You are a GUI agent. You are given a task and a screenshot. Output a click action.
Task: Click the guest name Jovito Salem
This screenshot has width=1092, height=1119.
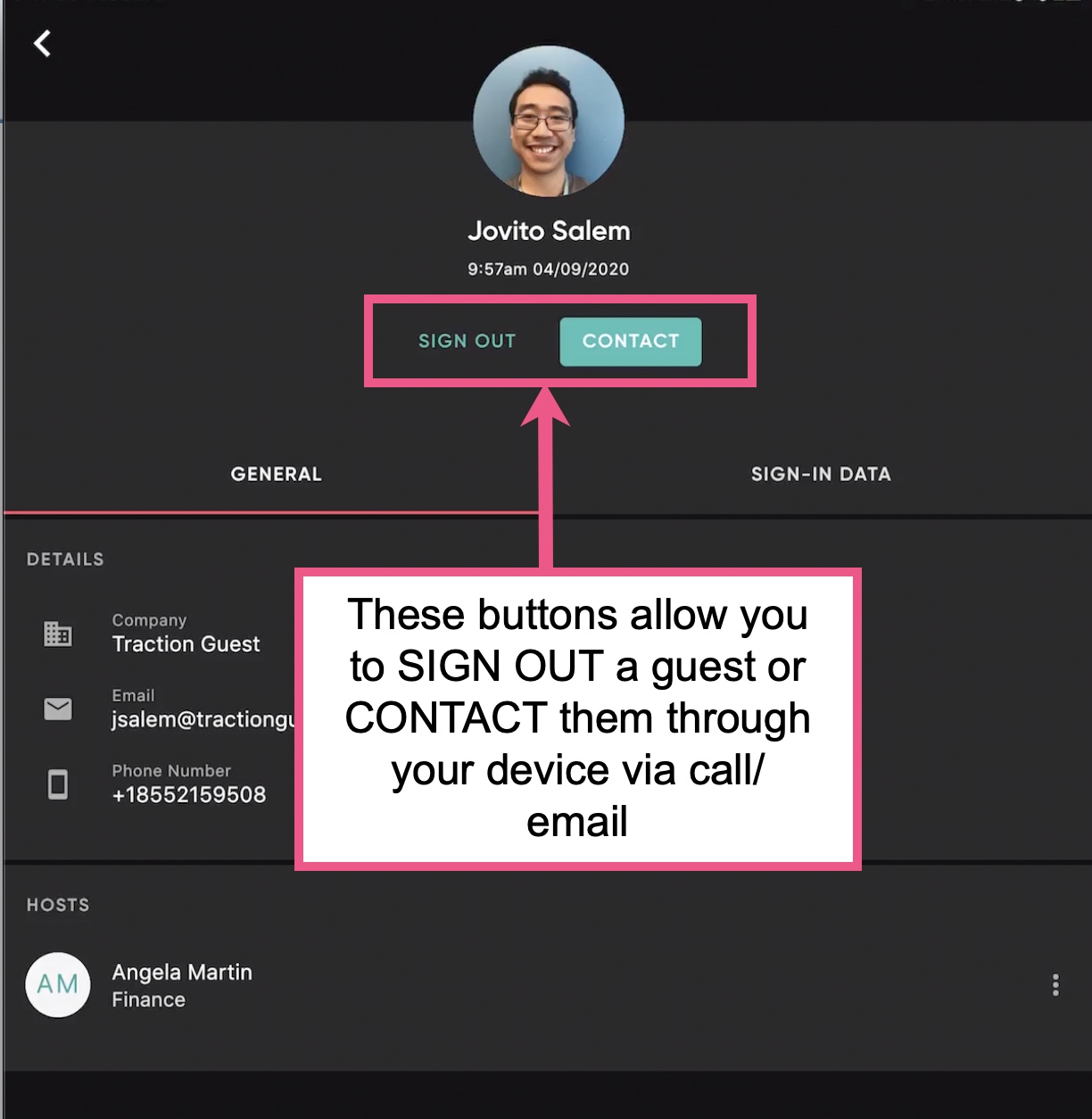tap(548, 230)
